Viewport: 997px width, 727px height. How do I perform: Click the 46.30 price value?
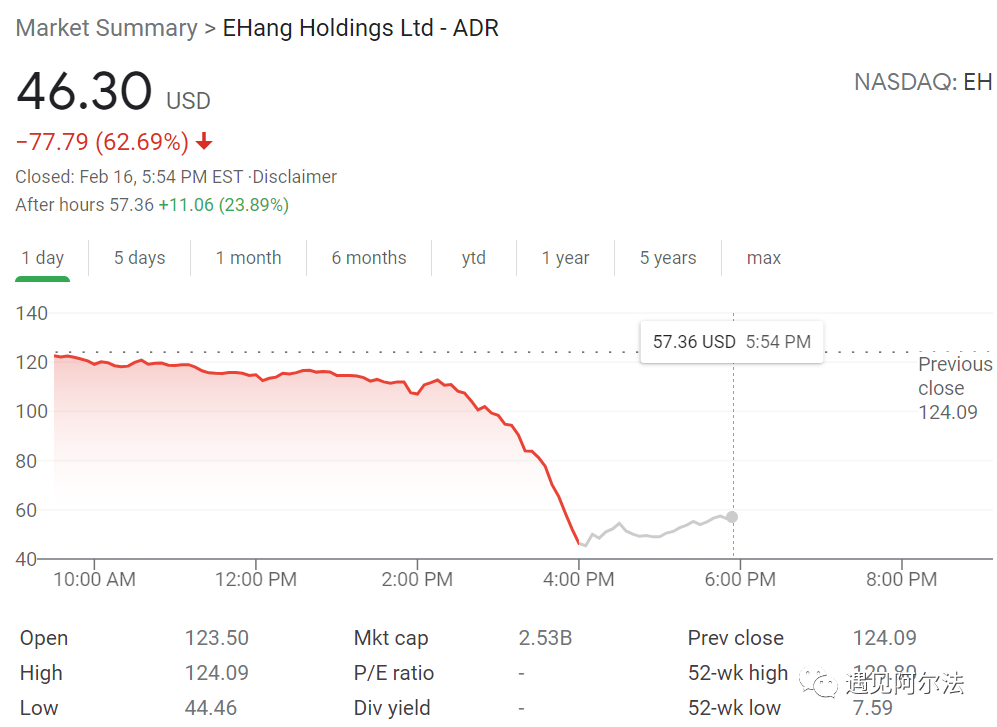coord(84,91)
